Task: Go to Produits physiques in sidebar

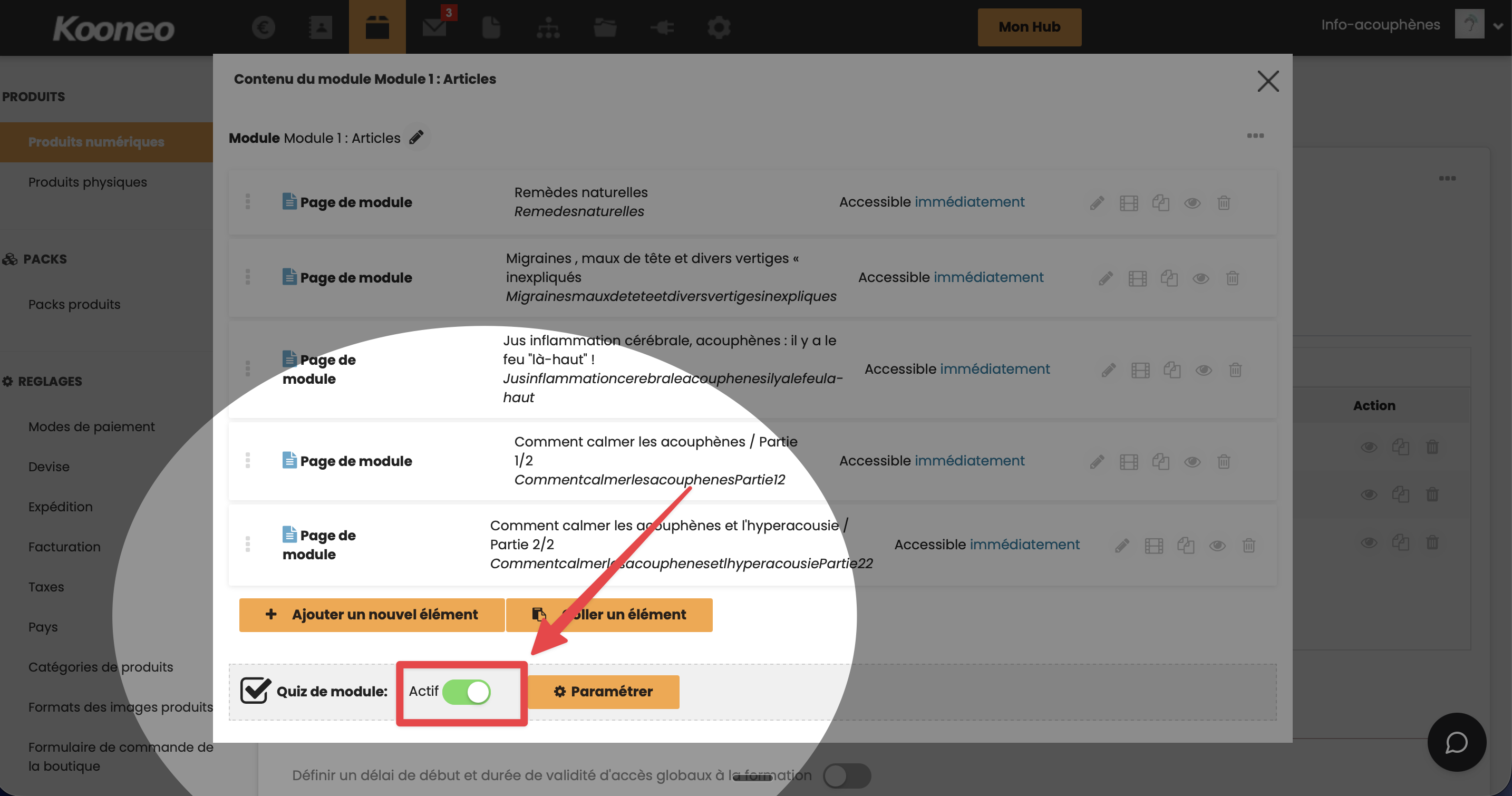Action: tap(88, 182)
